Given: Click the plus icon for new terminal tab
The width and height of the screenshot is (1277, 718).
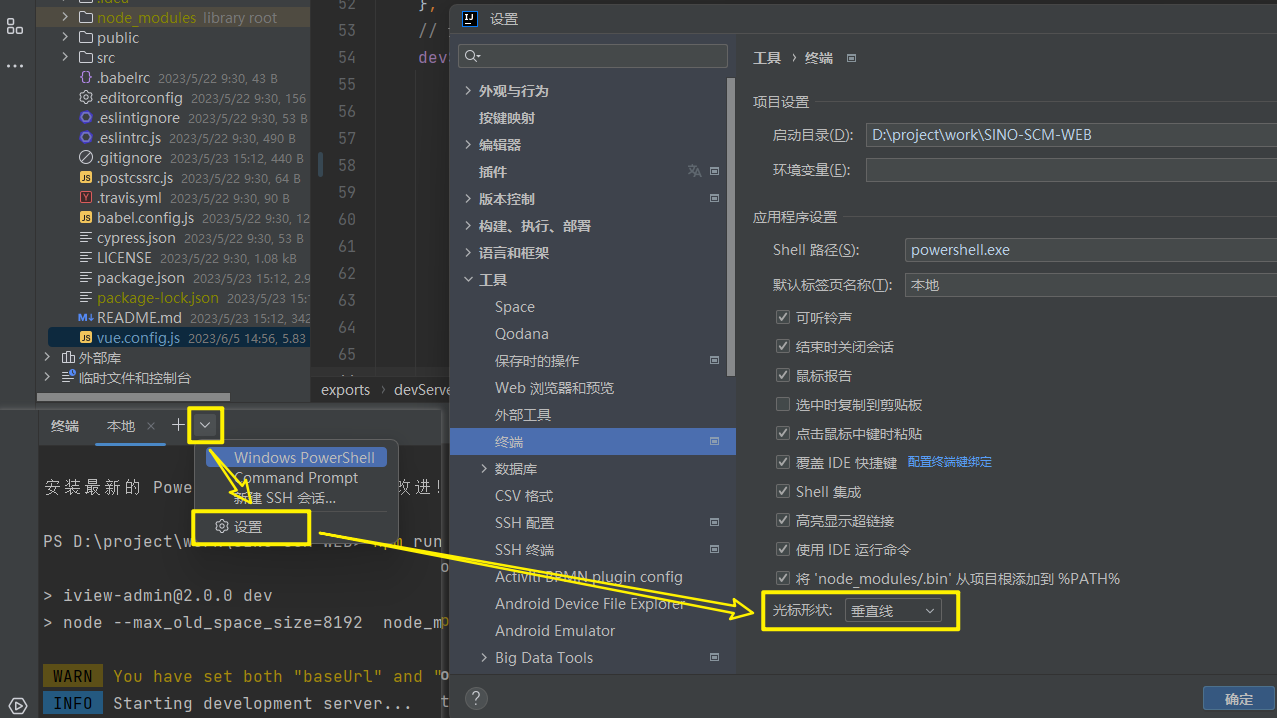Looking at the screenshot, I should click(x=178, y=425).
